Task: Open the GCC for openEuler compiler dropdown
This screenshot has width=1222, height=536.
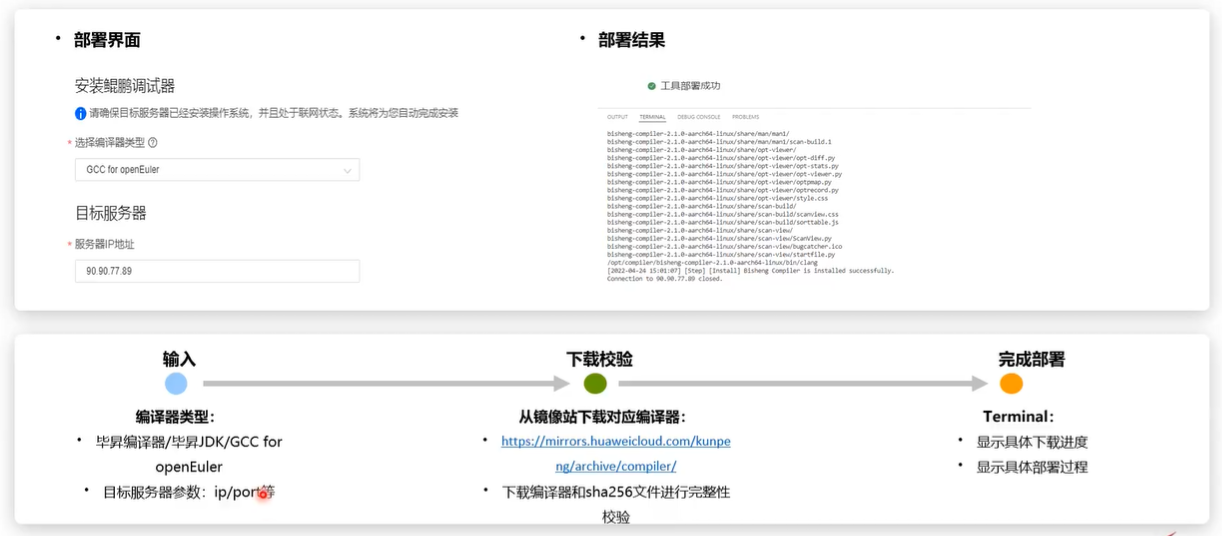Action: click(x=217, y=170)
